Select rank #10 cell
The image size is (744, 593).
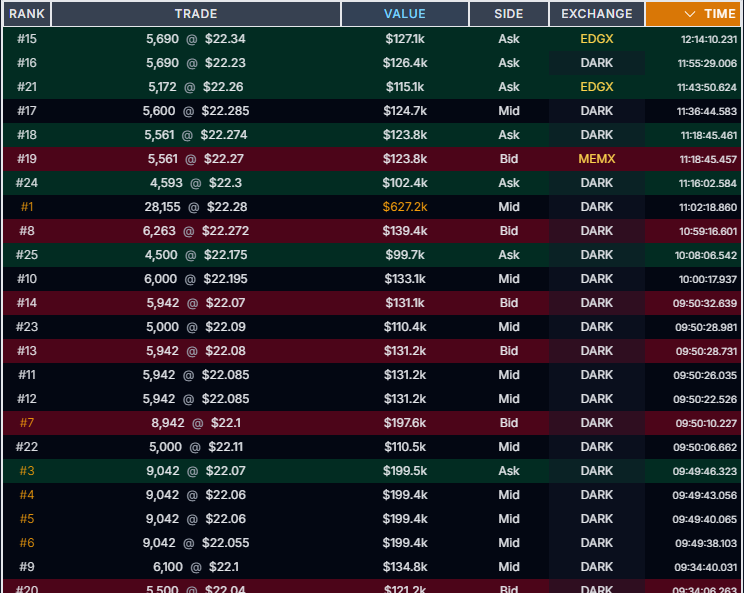(27, 279)
